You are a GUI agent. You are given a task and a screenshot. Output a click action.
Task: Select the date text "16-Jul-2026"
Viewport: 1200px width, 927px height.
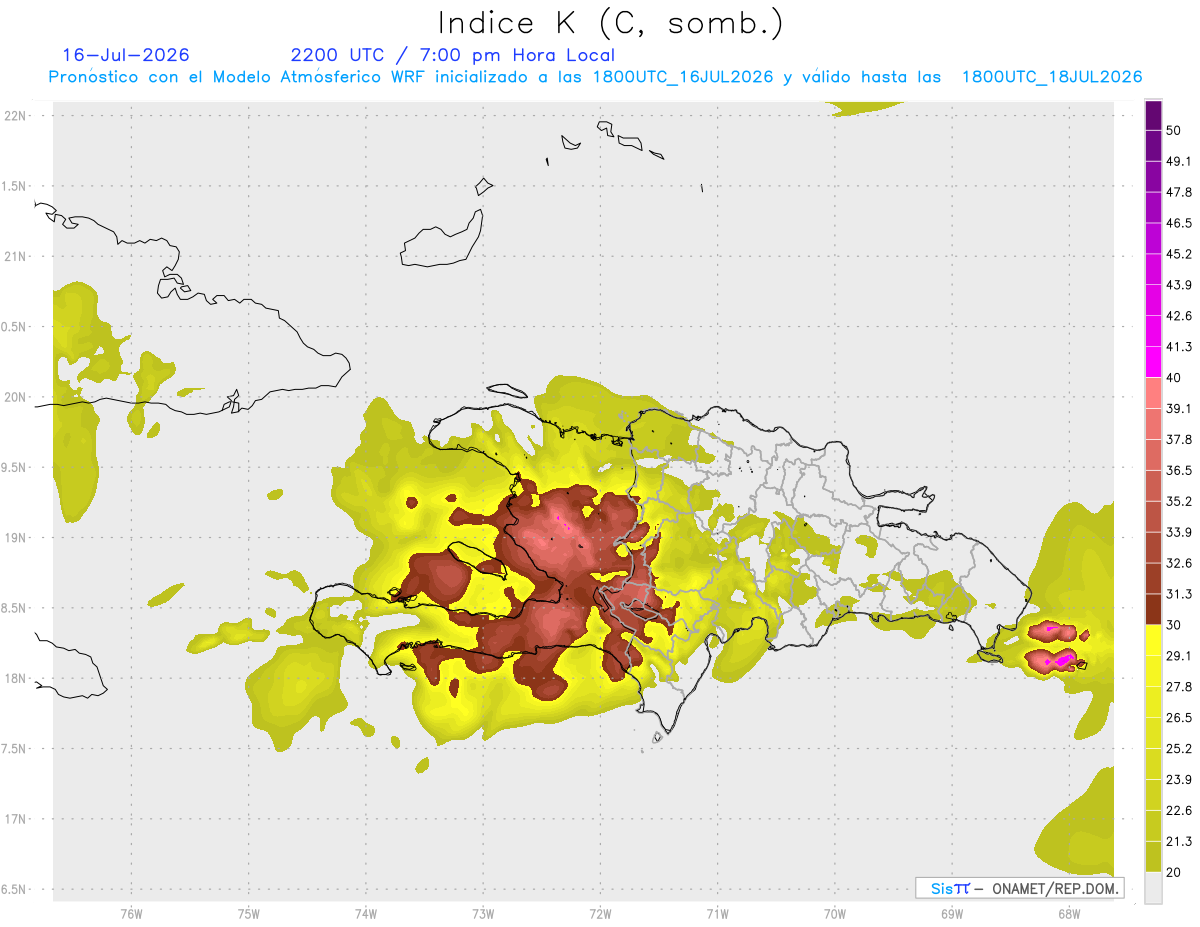point(126,55)
